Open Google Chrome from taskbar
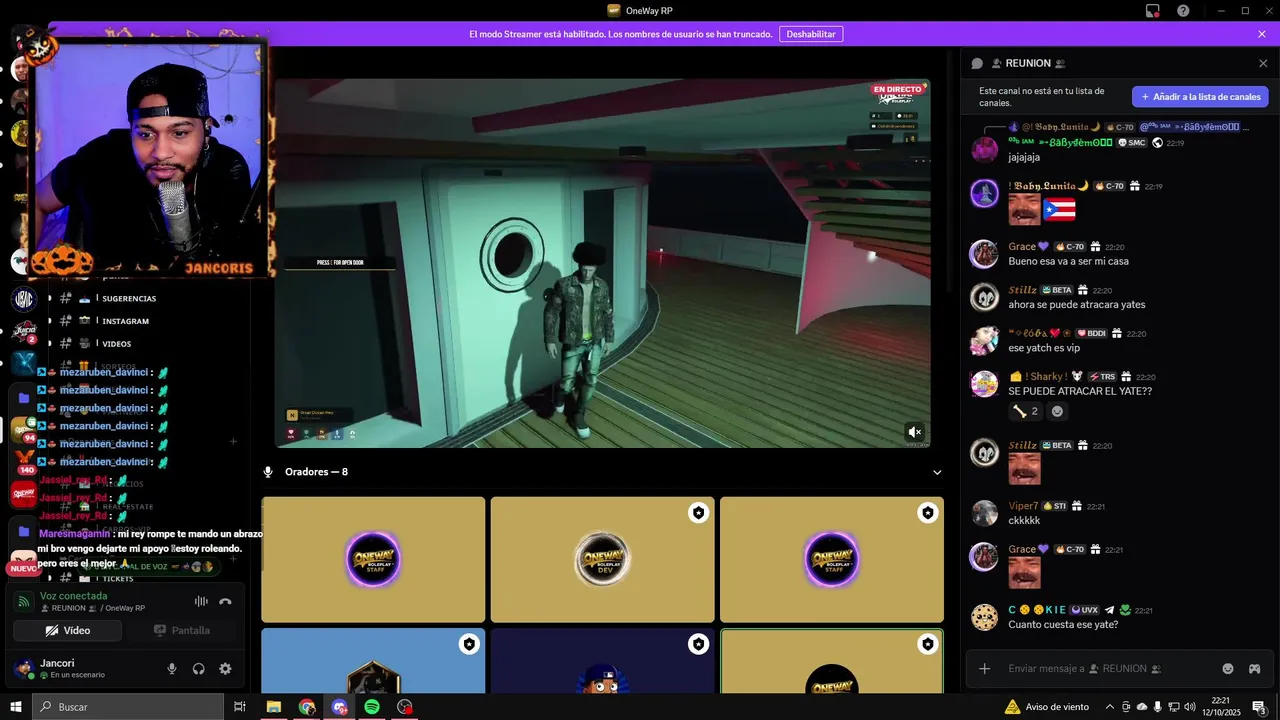1280x720 pixels. tap(307, 707)
